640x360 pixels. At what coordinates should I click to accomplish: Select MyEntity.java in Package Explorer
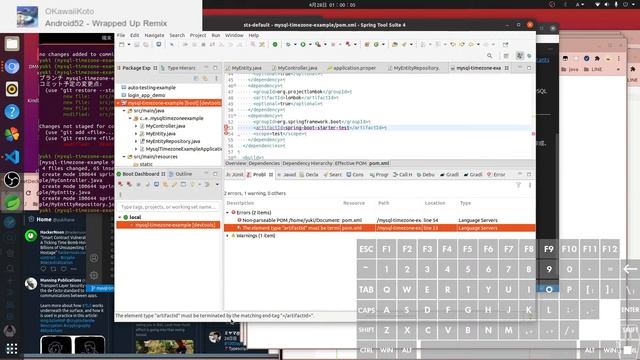(x=160, y=133)
